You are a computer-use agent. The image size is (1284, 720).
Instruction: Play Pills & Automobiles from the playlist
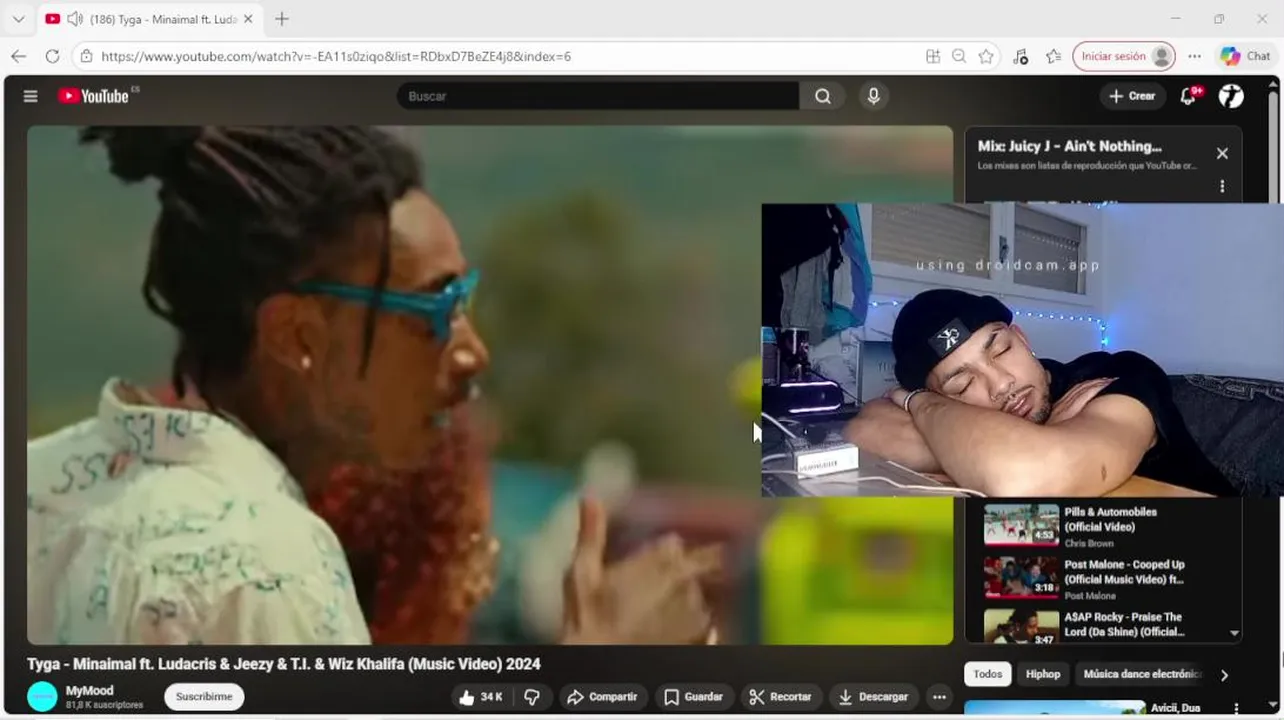click(1103, 526)
